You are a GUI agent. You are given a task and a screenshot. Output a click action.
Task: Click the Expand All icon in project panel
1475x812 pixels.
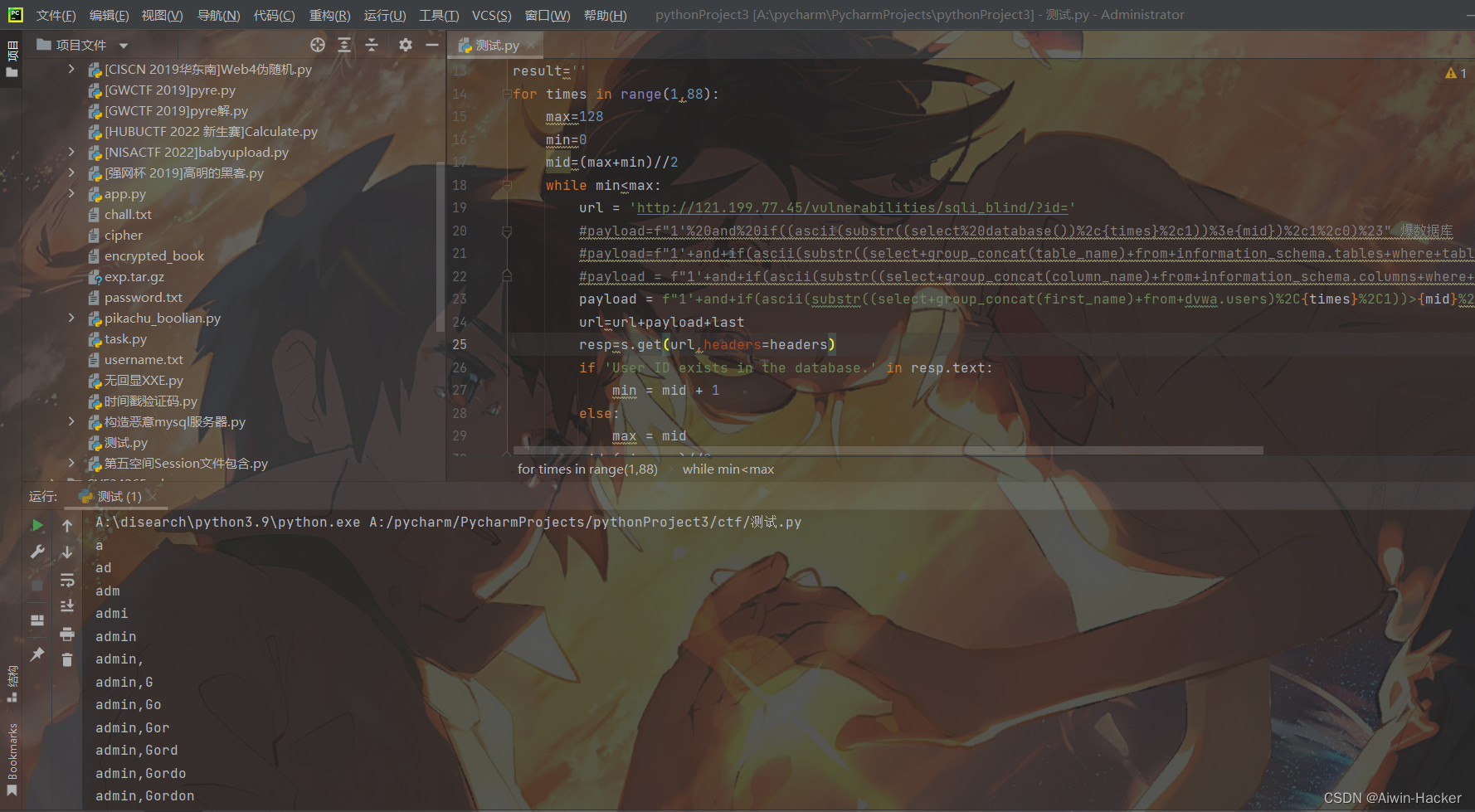[x=344, y=45]
